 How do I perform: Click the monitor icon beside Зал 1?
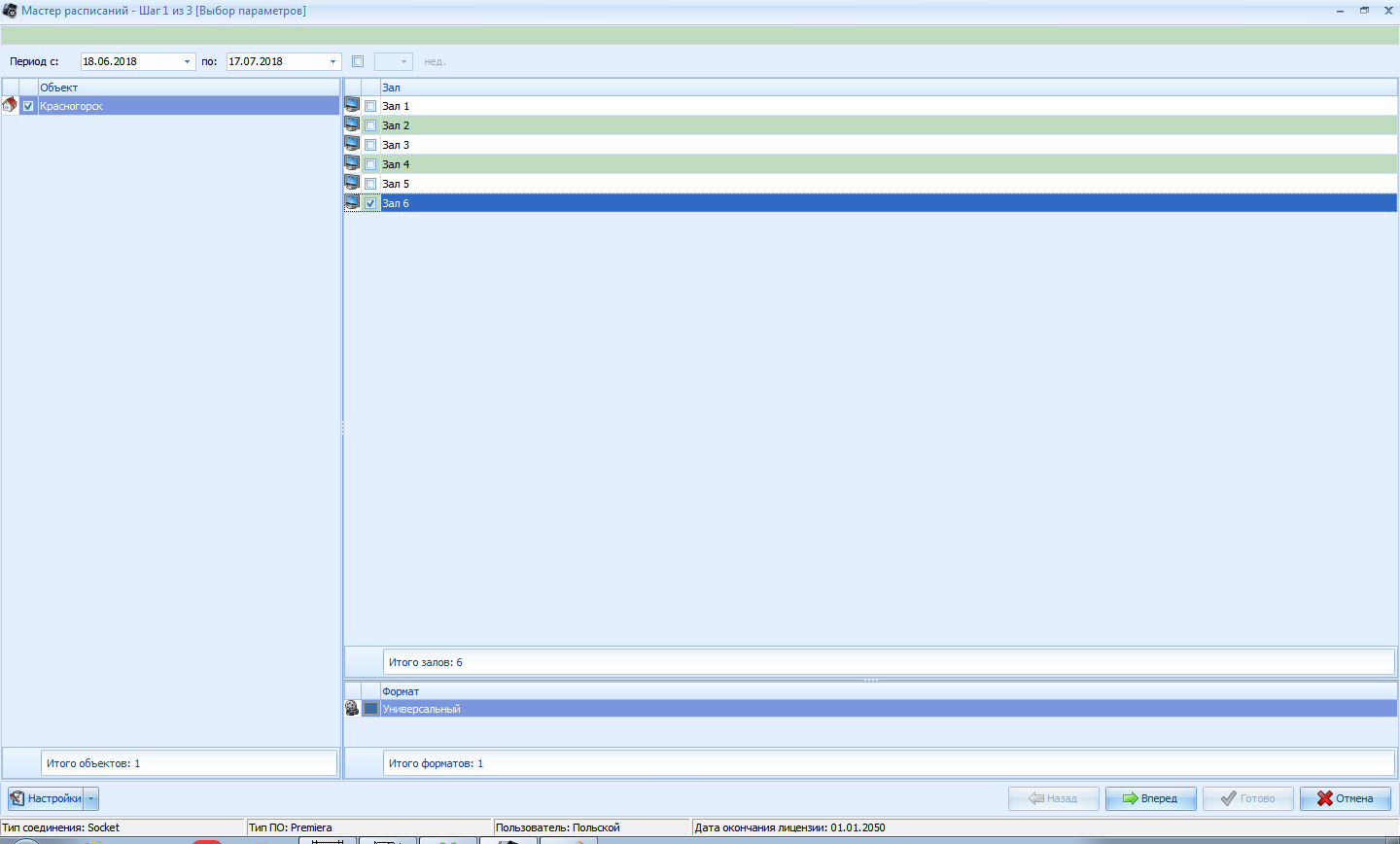click(352, 105)
